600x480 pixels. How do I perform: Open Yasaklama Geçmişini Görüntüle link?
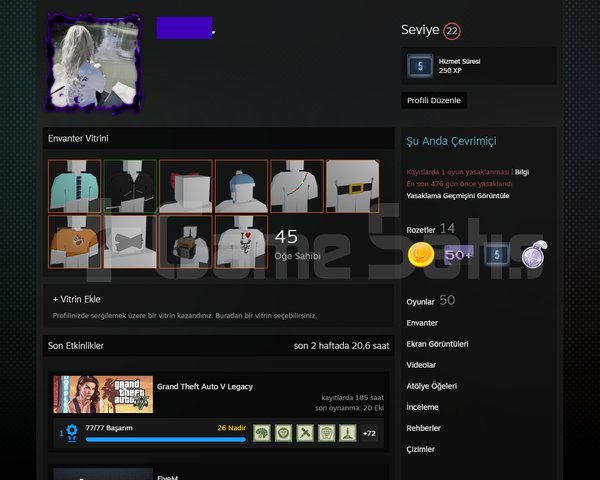click(458, 196)
